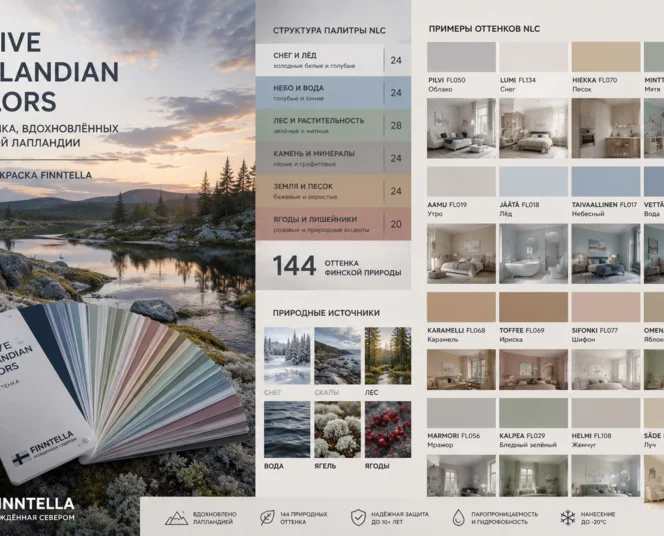
Task: Click the count 20 in the berries row
Action: (396, 224)
